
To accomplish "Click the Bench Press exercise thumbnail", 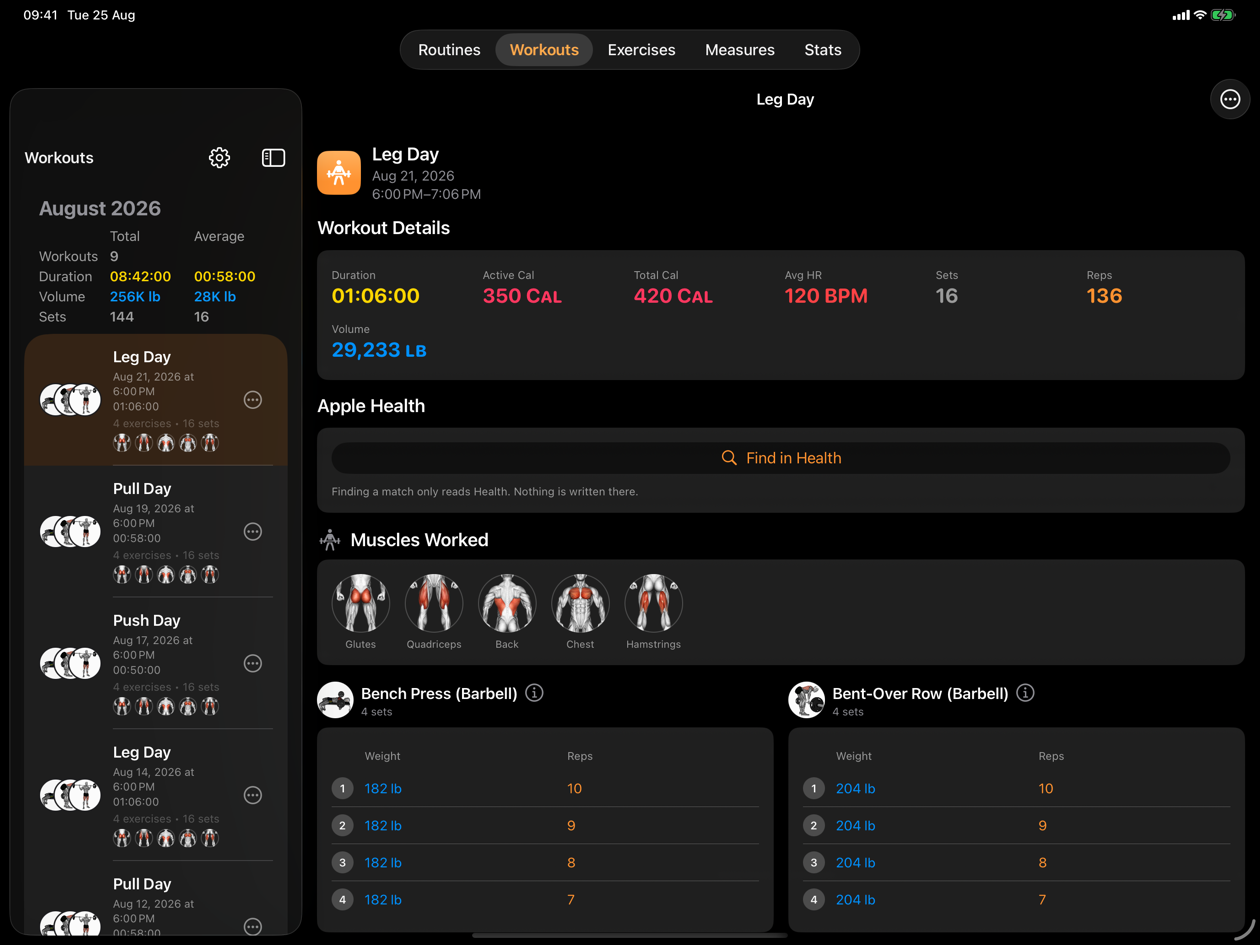I will [335, 700].
